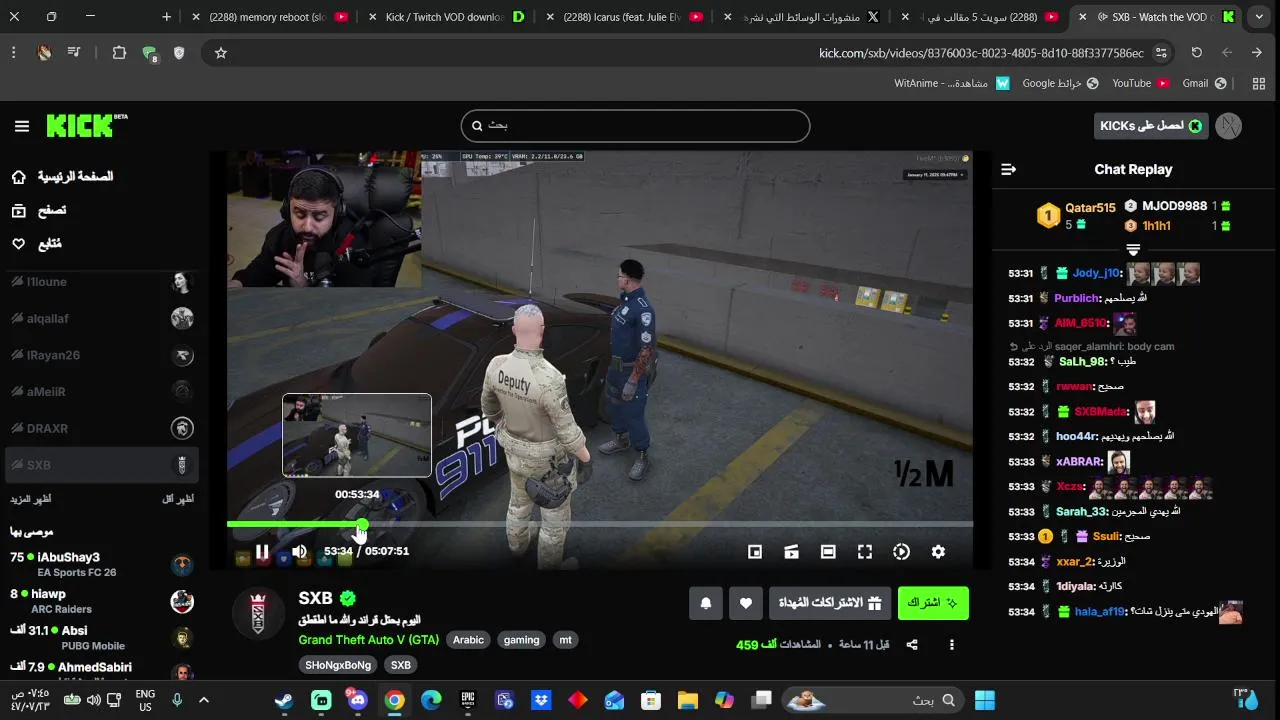The image size is (1280, 720).
Task: Open user profile avatar menu
Action: [1228, 126]
